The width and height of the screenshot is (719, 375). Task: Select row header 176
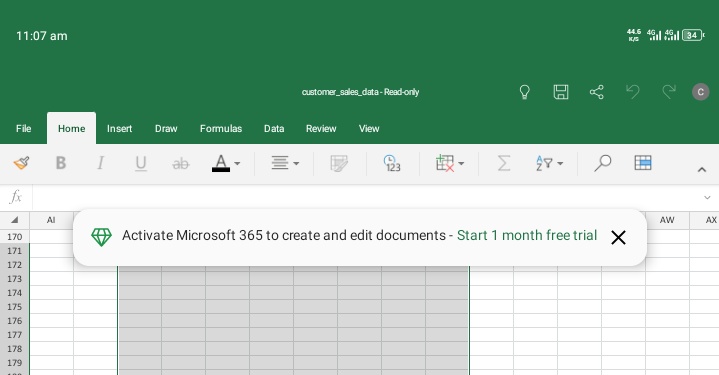click(15, 321)
